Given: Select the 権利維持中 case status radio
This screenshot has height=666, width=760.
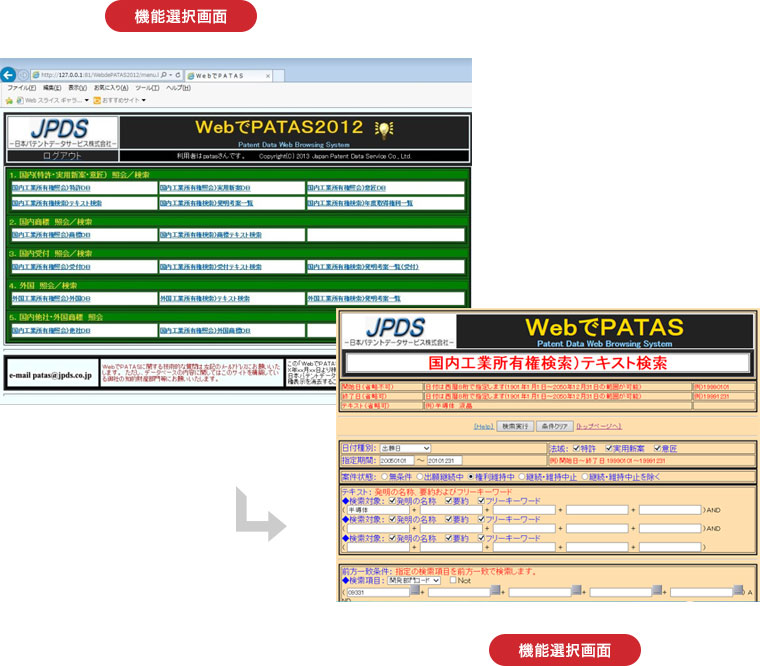Looking at the screenshot, I should pyautogui.click(x=471, y=477).
